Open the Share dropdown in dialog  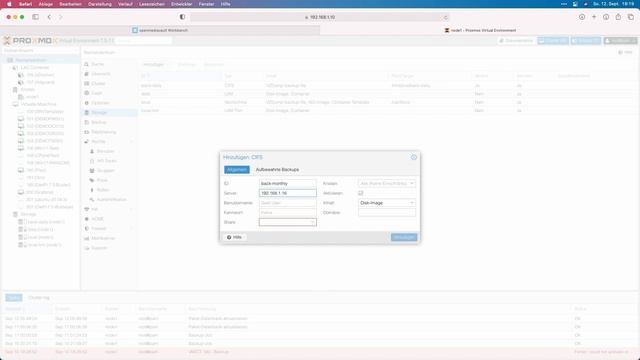(312, 222)
